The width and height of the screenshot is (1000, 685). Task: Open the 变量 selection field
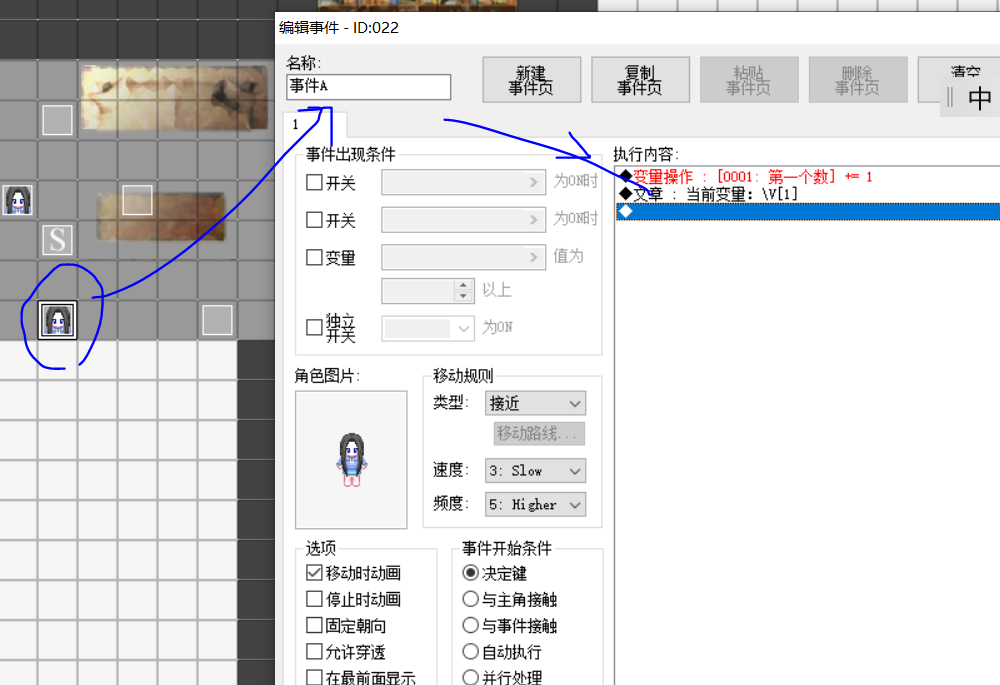[464, 257]
